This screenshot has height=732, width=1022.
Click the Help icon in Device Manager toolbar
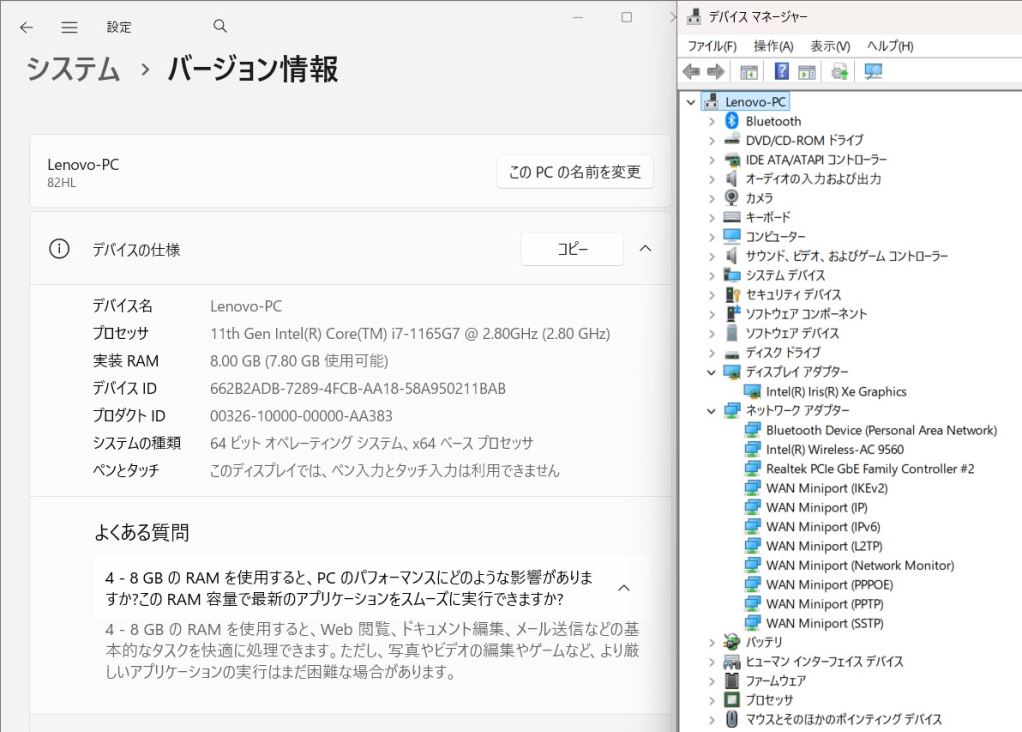coord(782,71)
